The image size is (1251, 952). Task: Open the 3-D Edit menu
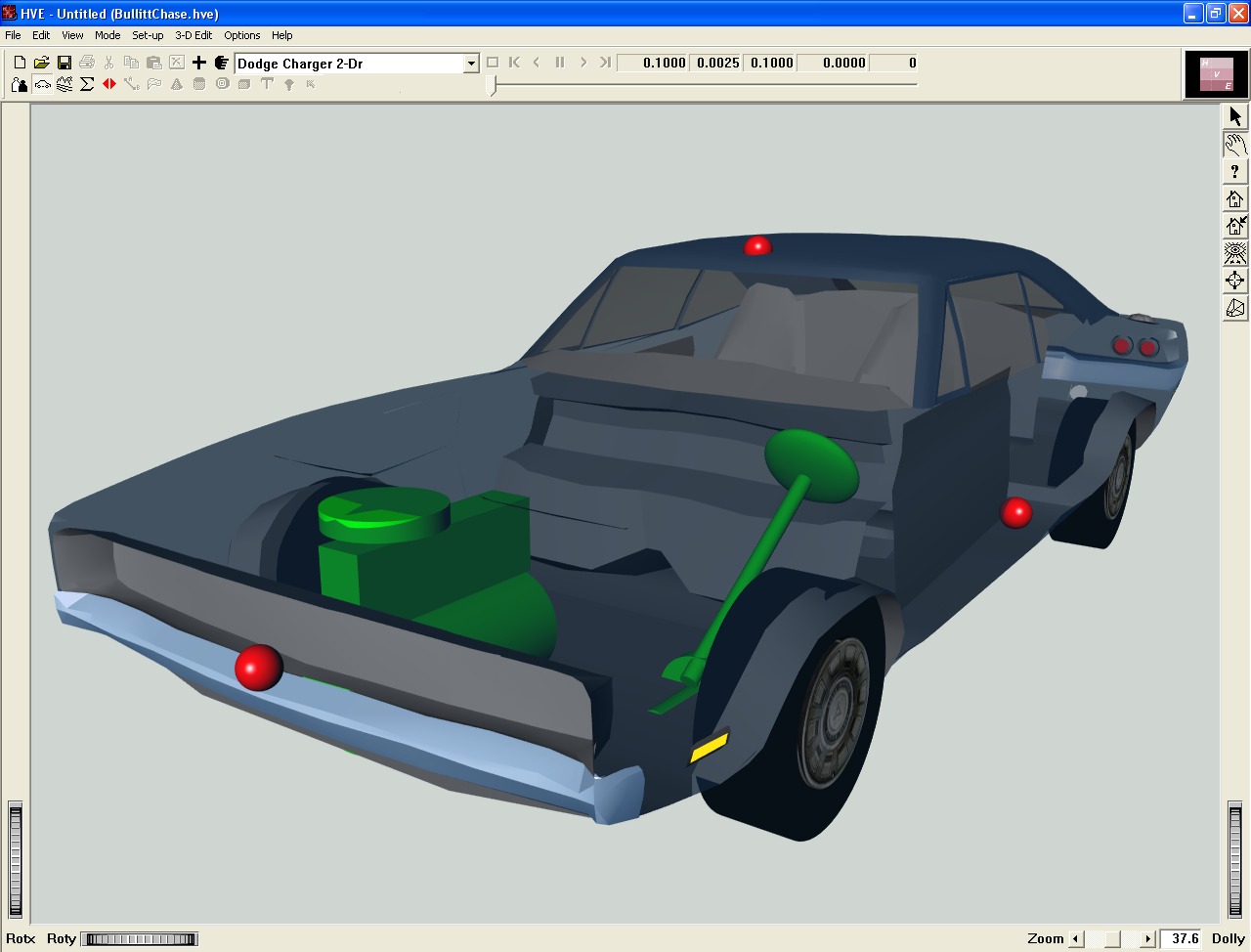click(x=194, y=35)
